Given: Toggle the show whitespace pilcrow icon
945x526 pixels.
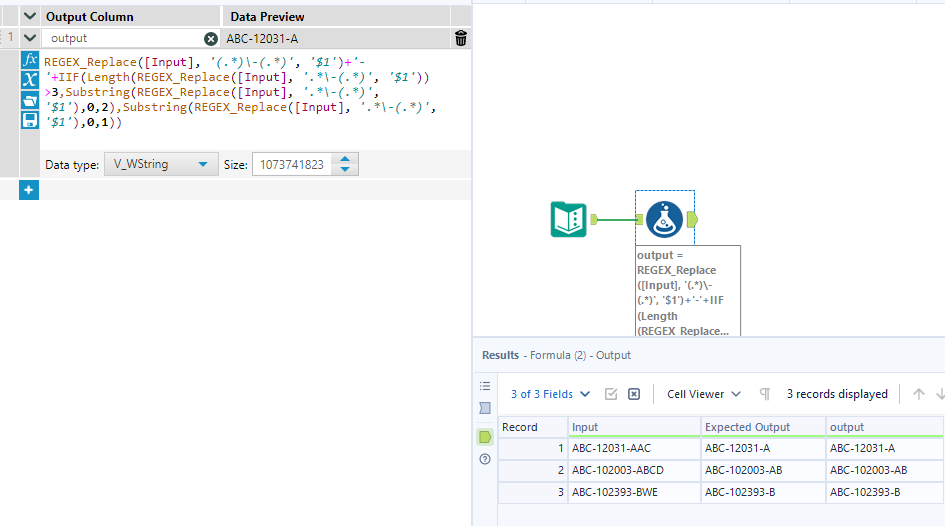Looking at the screenshot, I should point(765,394).
